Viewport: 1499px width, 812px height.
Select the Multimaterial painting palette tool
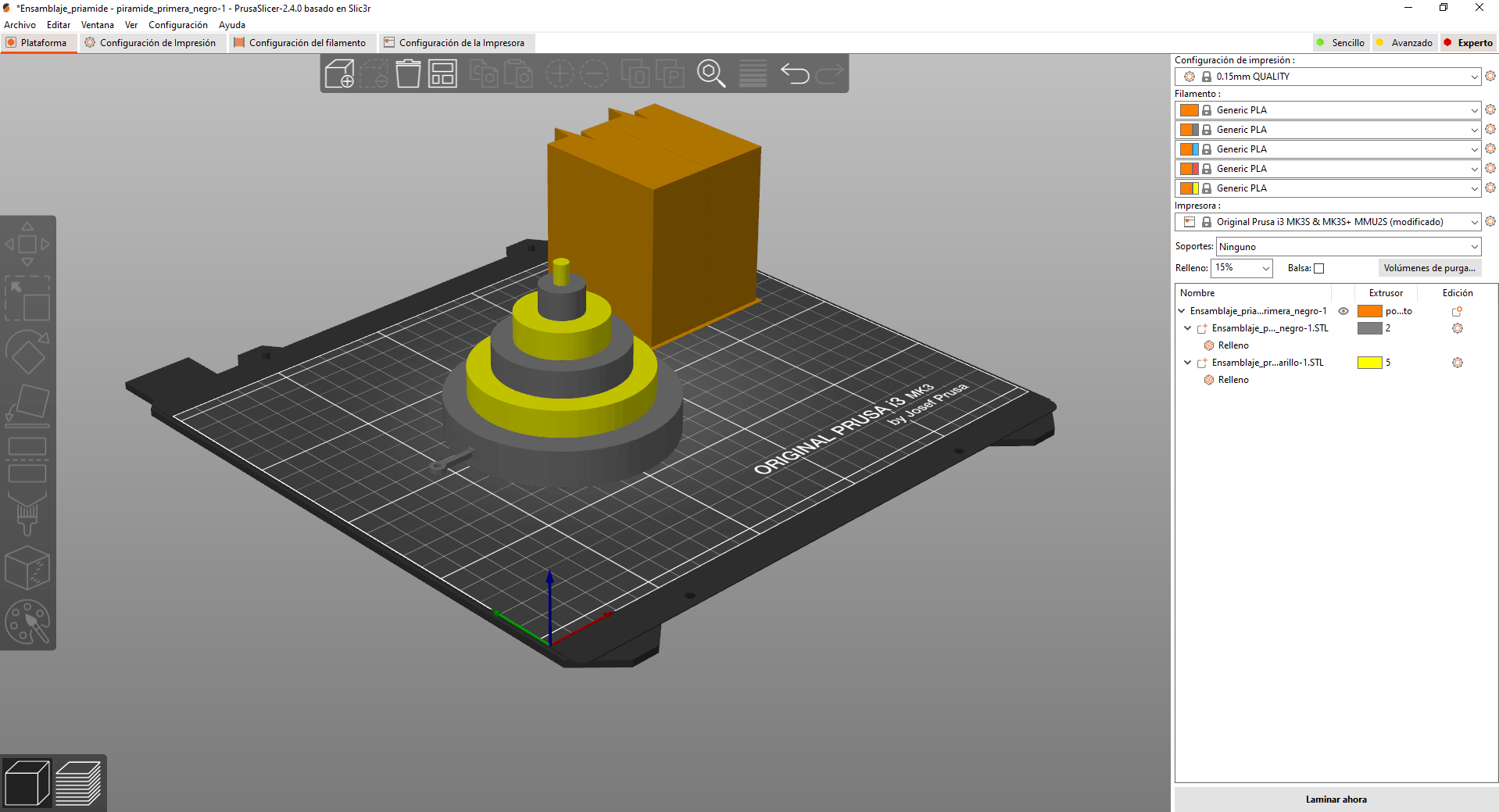pyautogui.click(x=27, y=622)
